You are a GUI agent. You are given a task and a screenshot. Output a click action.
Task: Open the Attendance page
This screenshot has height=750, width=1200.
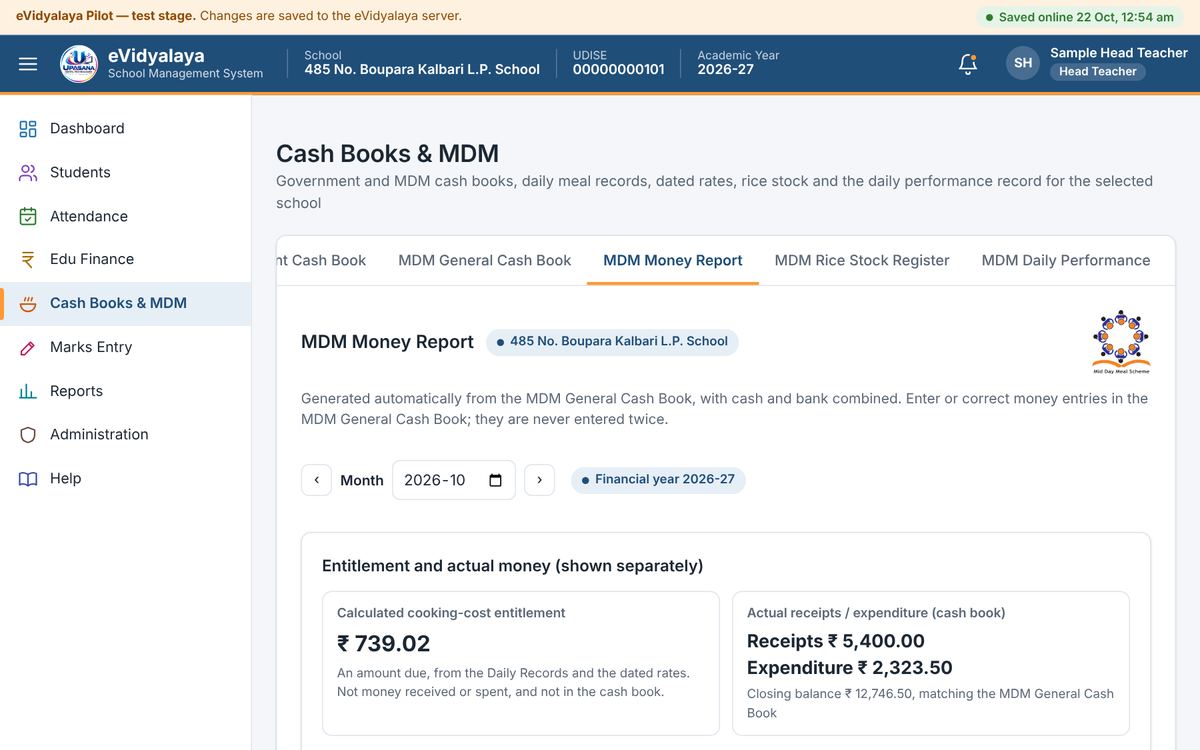click(126, 216)
